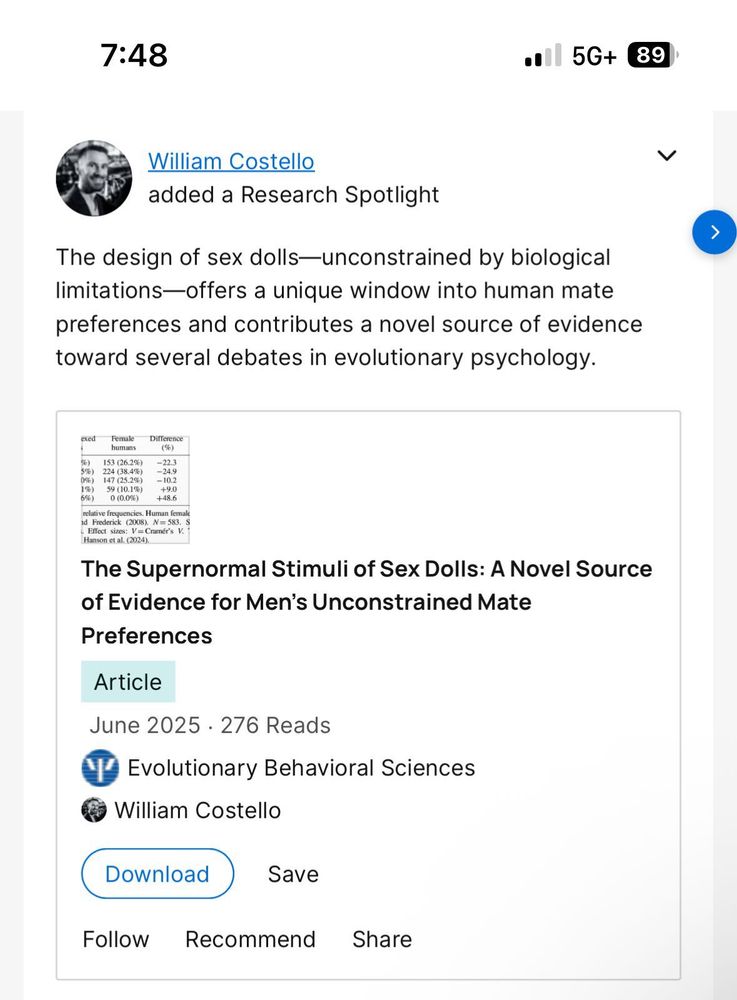Recommend this article
The image size is (737, 1000).
coord(250,939)
